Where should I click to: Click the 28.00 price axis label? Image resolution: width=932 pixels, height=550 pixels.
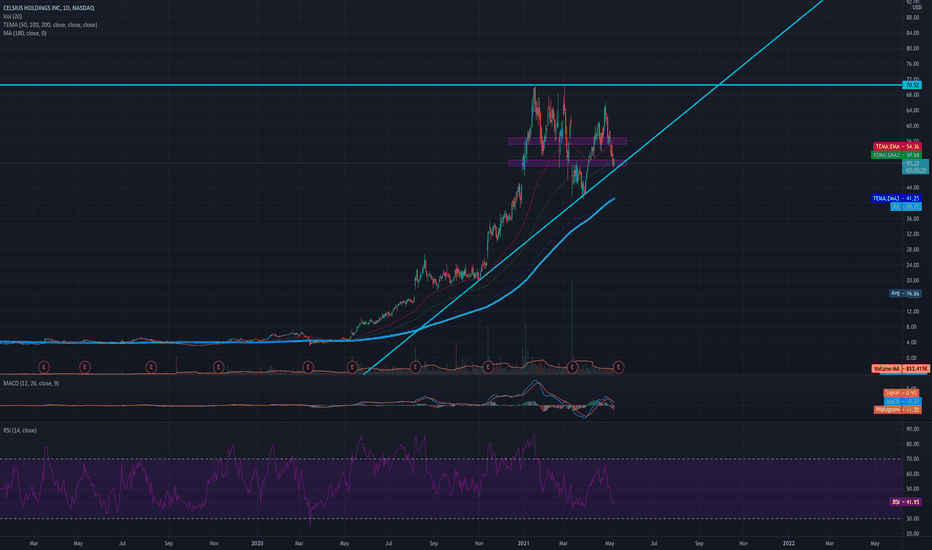pos(912,250)
